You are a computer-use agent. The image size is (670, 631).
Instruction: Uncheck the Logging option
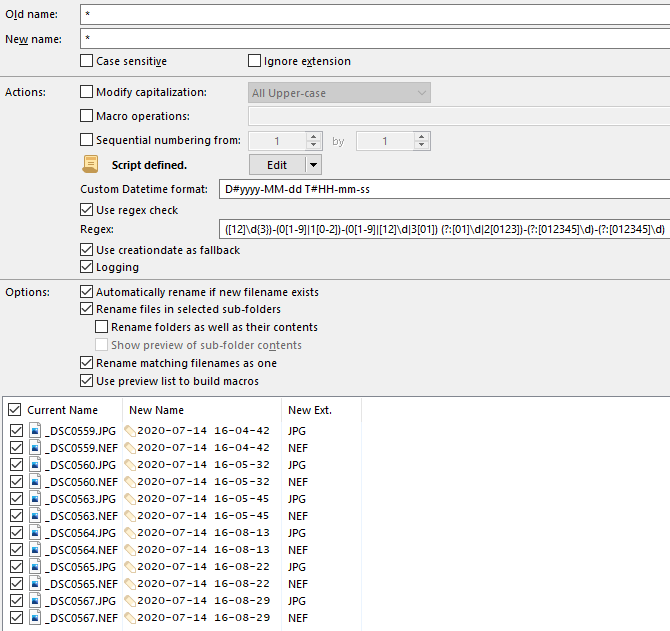click(x=86, y=267)
